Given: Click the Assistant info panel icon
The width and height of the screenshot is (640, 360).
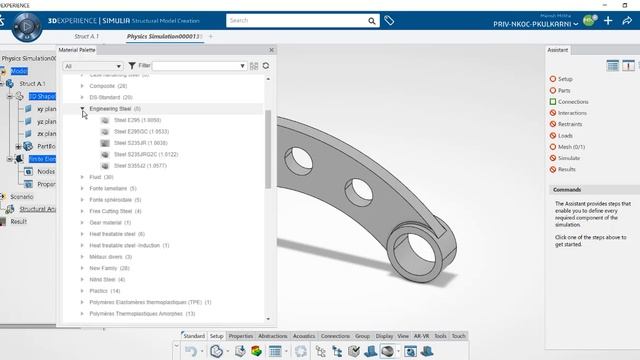Looking at the screenshot, I should (x=628, y=66).
